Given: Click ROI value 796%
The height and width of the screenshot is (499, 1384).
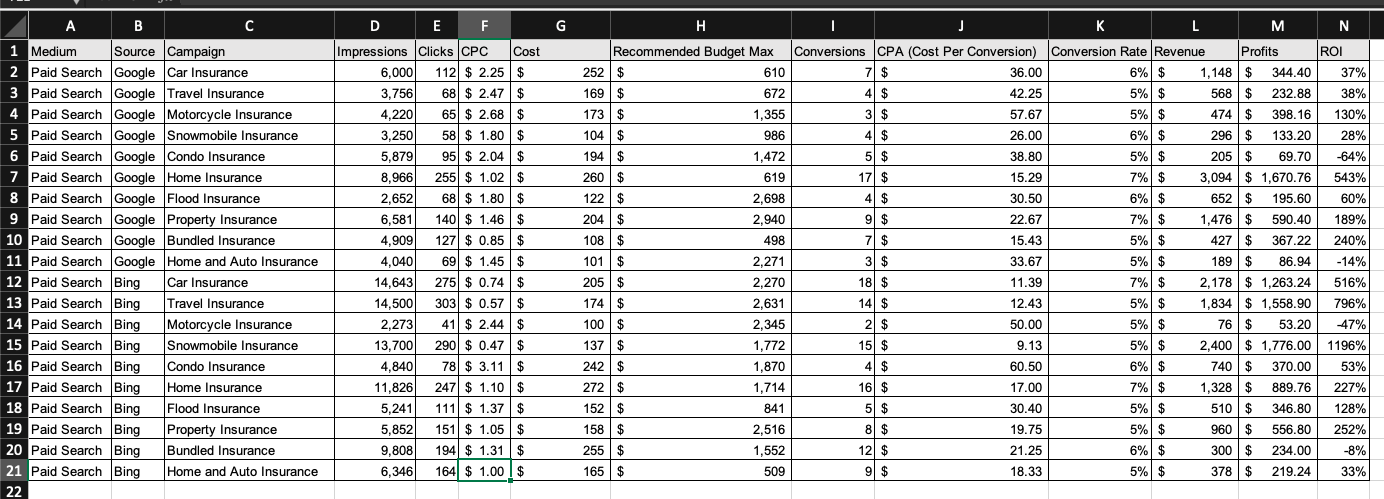Looking at the screenshot, I should pos(1344,303).
